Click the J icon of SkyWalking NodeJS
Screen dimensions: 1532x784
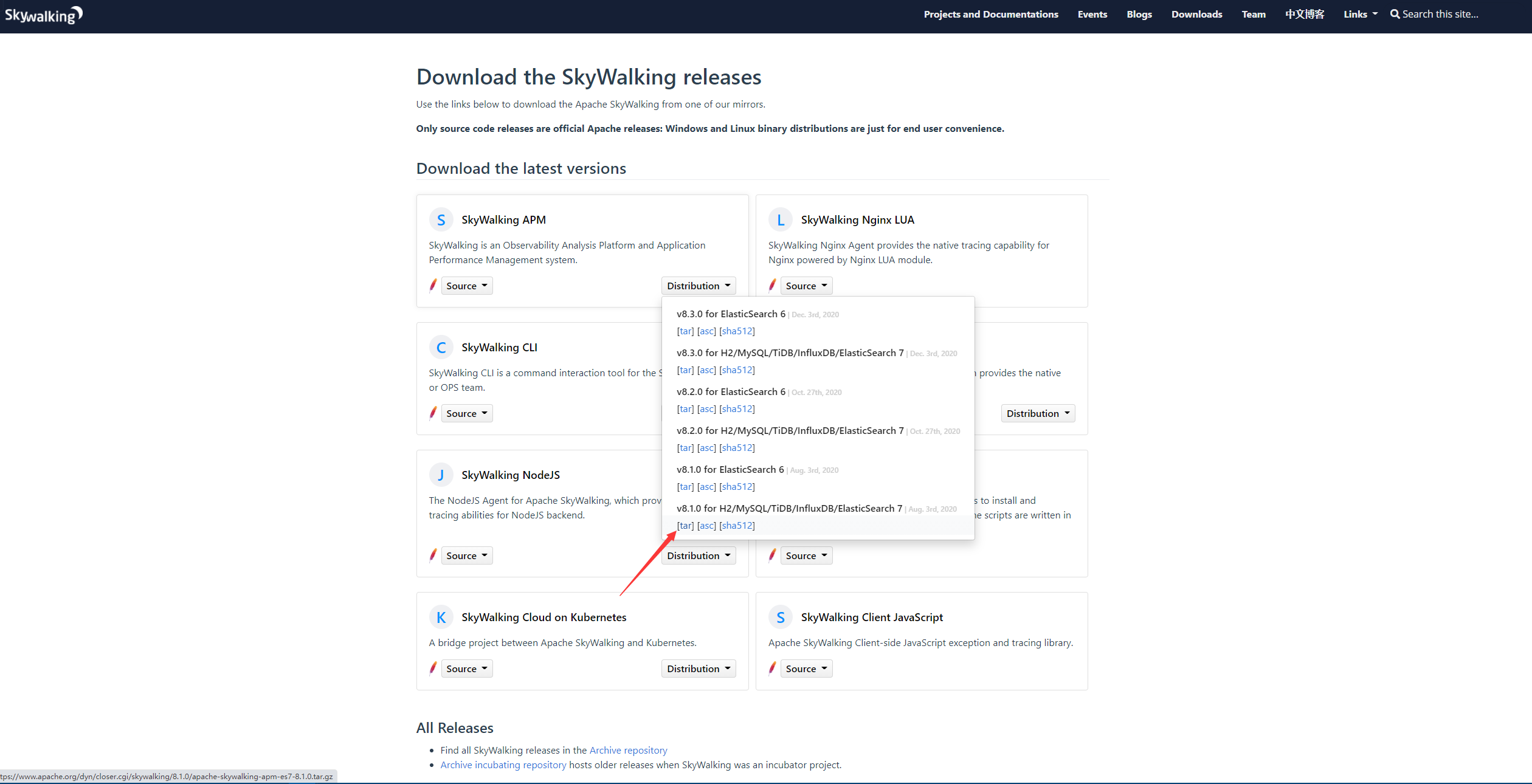441,475
